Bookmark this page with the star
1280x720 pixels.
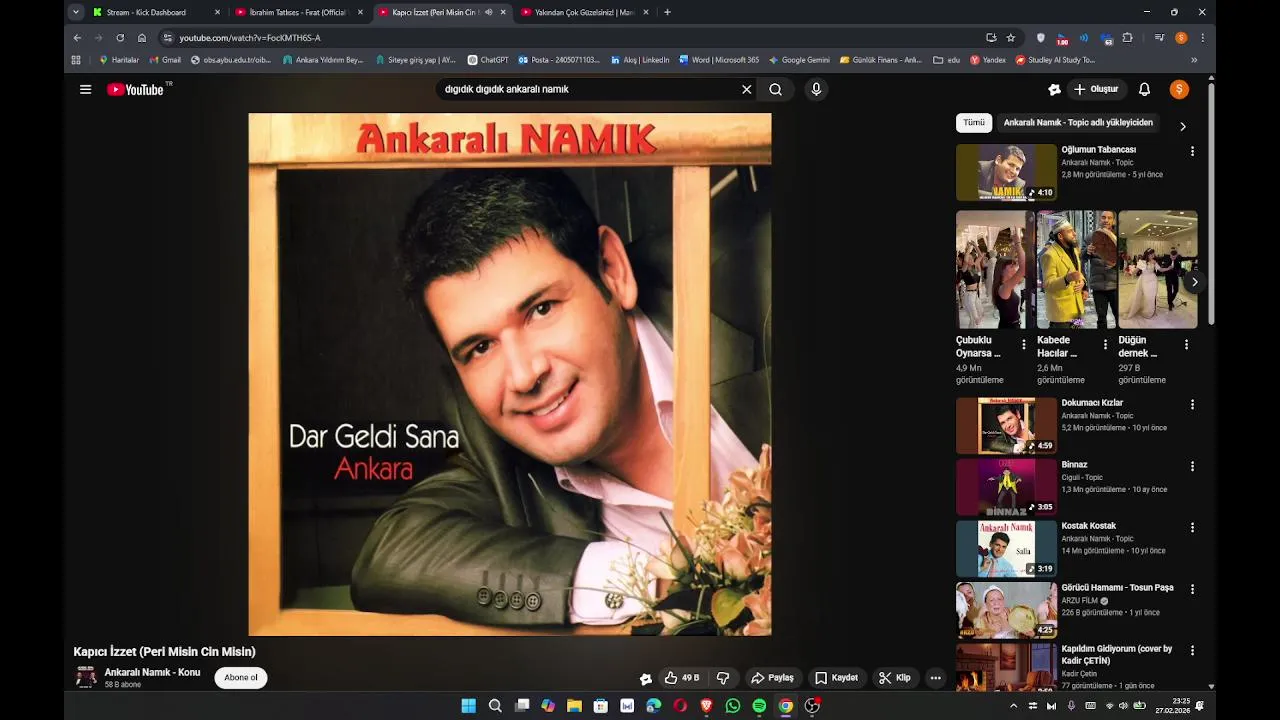[1011, 37]
